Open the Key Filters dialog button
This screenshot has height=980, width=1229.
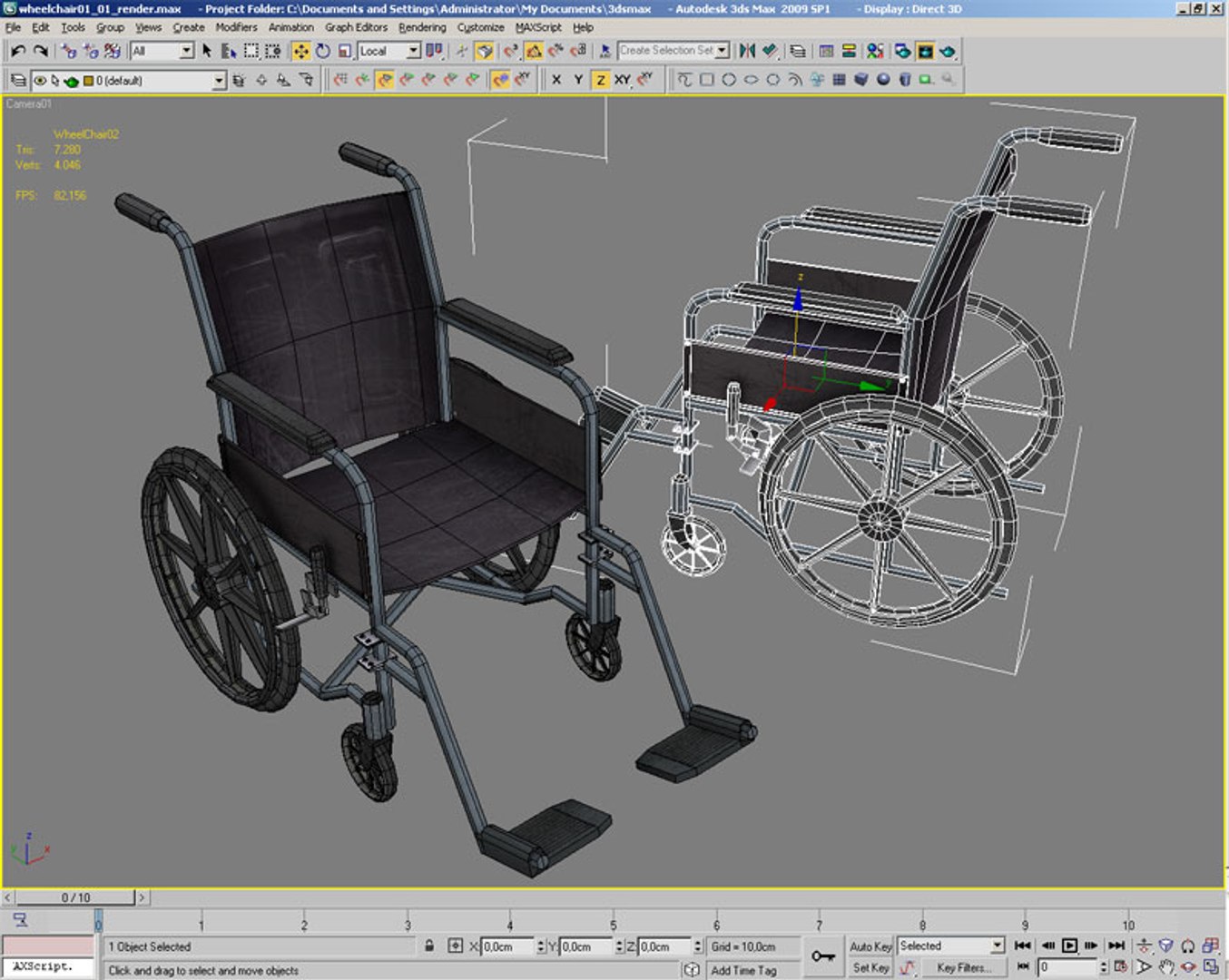pos(964,968)
